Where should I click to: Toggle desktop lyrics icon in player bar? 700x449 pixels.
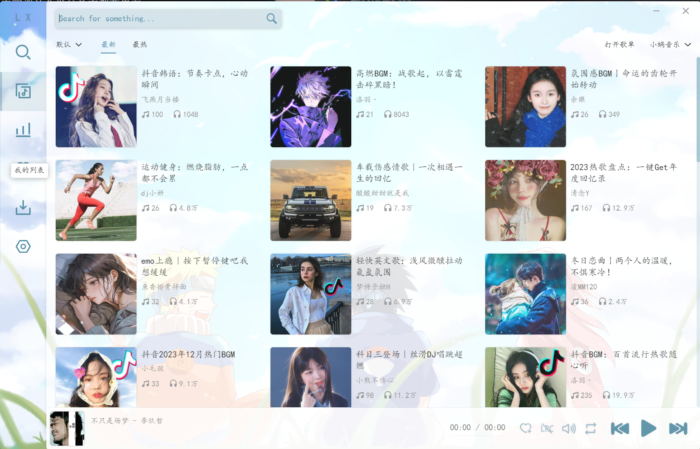pos(547,428)
